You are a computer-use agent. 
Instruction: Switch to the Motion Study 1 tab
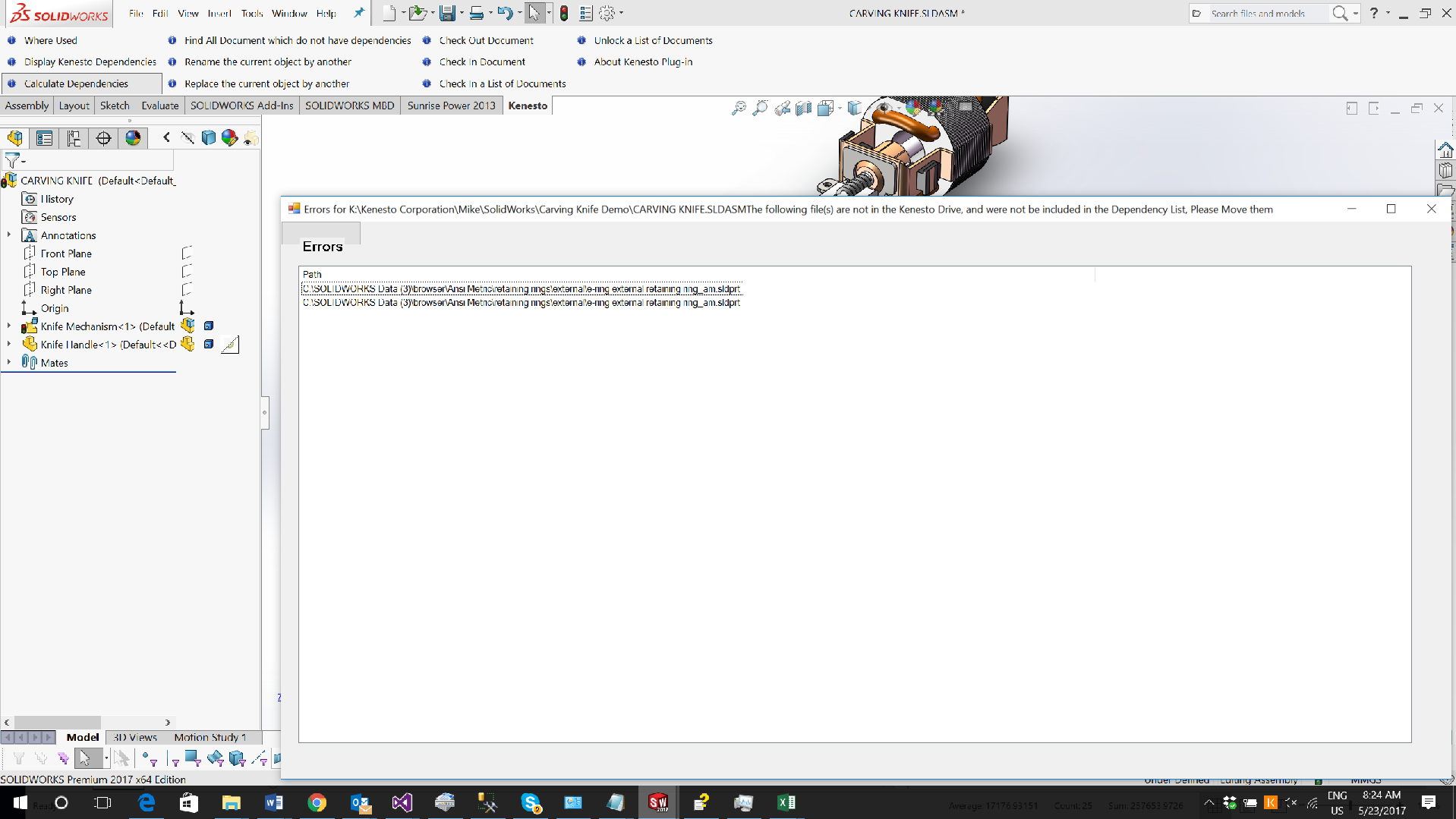[x=210, y=737]
